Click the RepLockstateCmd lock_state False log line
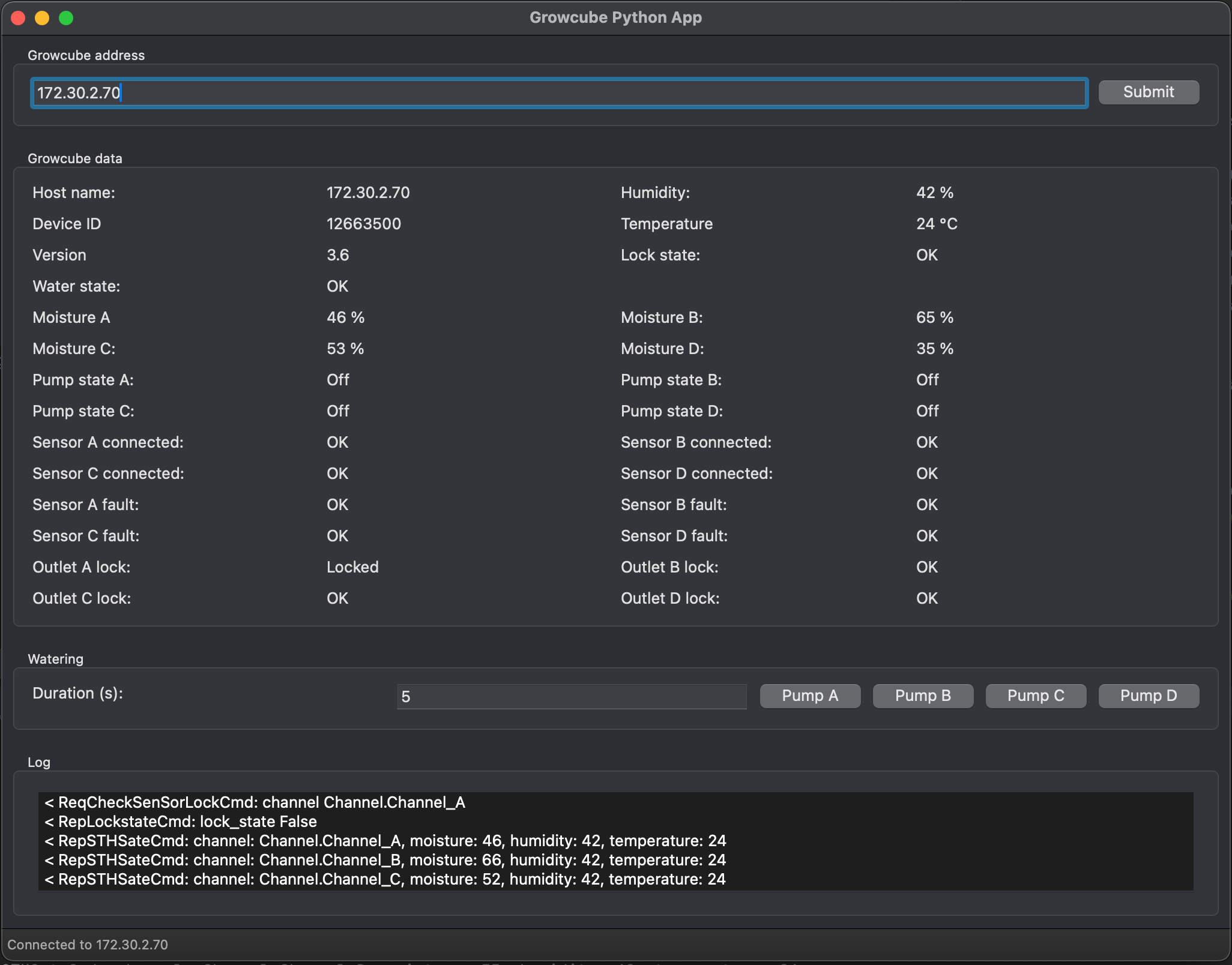This screenshot has height=965, width=1232. 181,822
